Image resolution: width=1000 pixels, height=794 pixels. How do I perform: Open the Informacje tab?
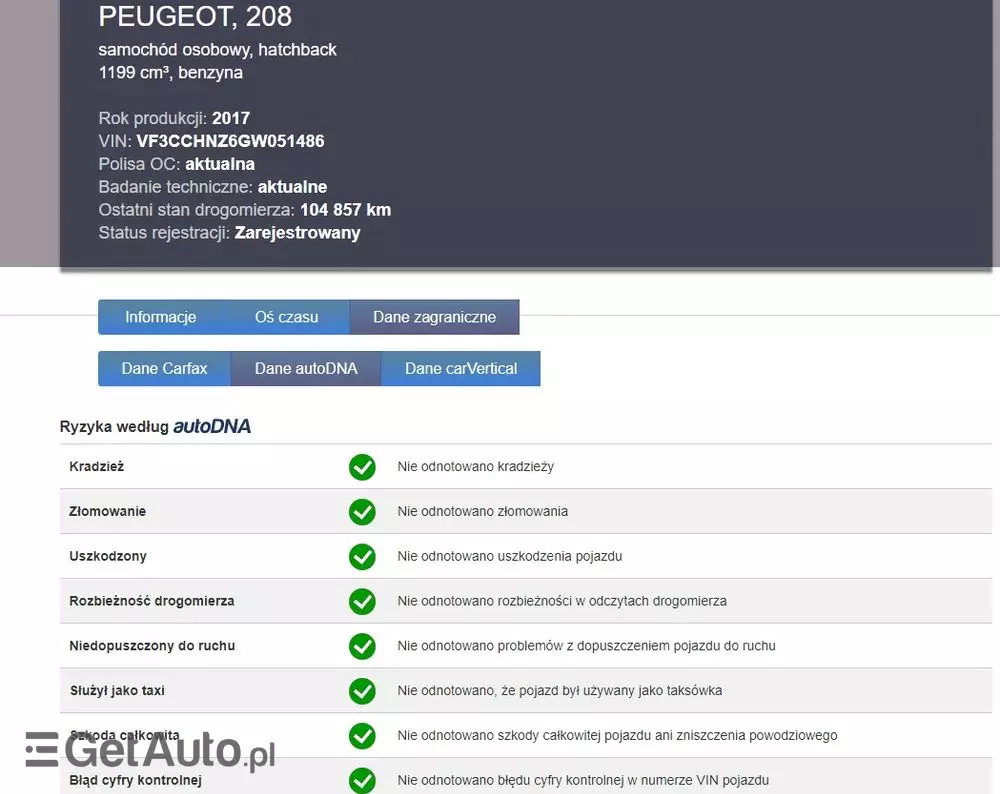coord(160,317)
